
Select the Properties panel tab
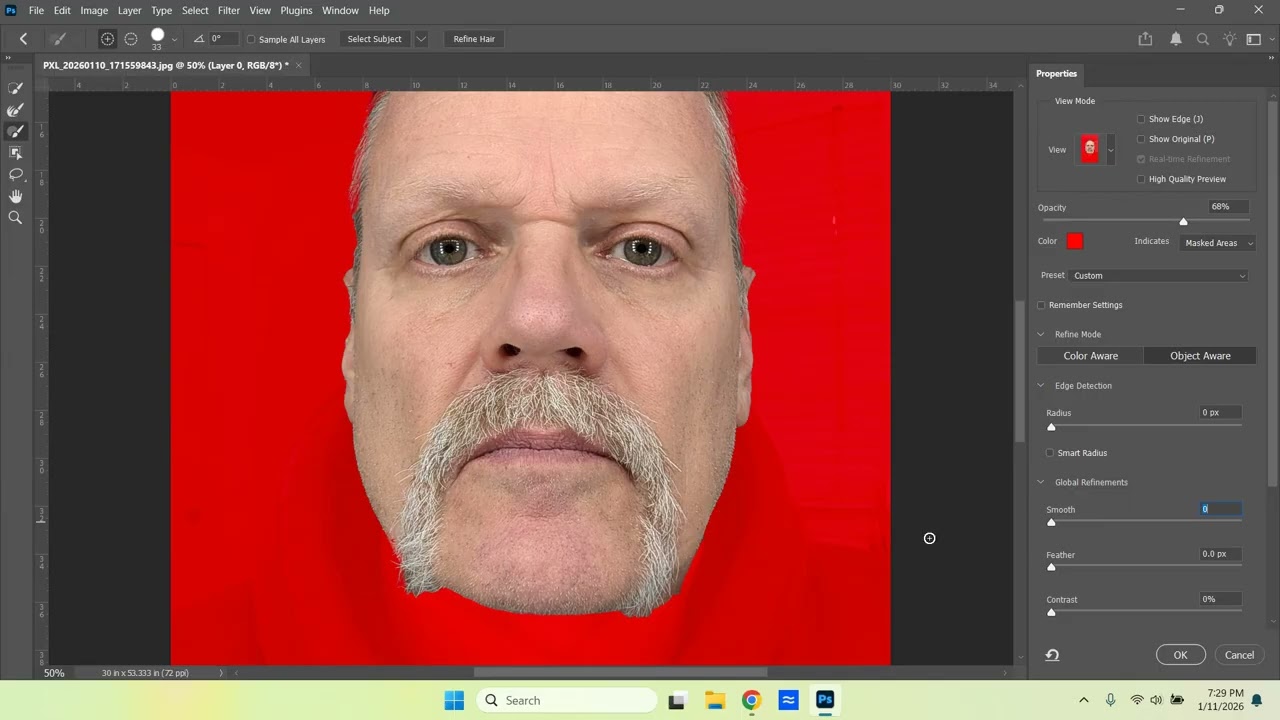(x=1056, y=74)
